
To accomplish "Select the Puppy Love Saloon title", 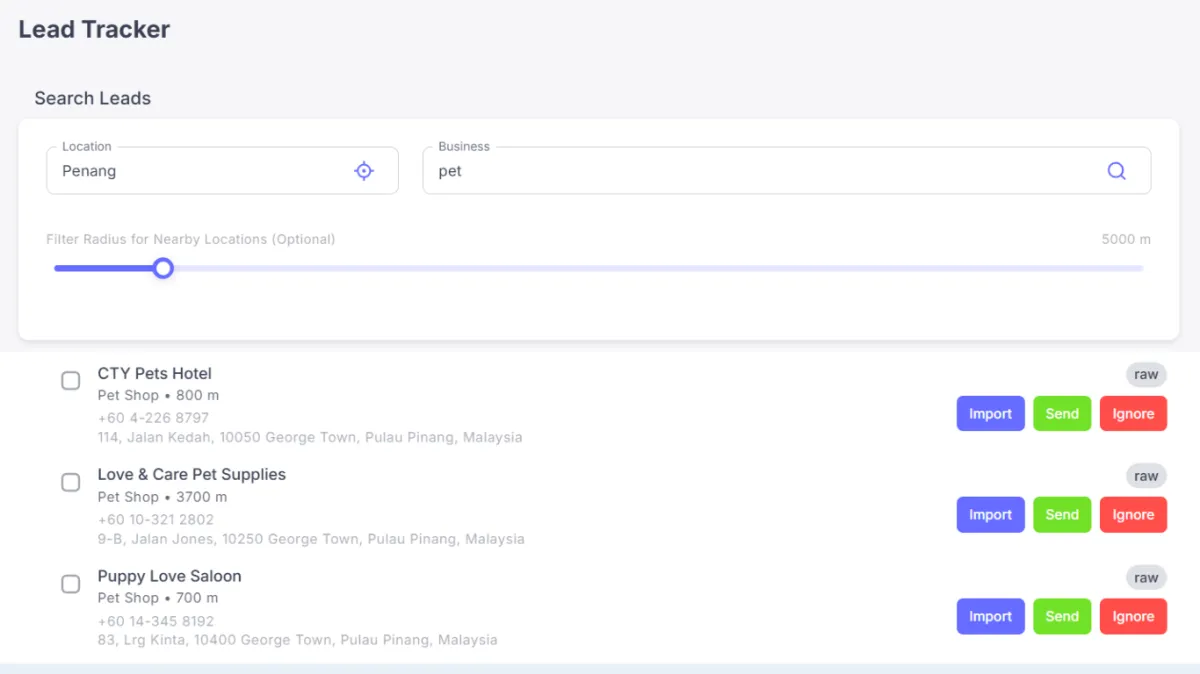I will [x=169, y=576].
